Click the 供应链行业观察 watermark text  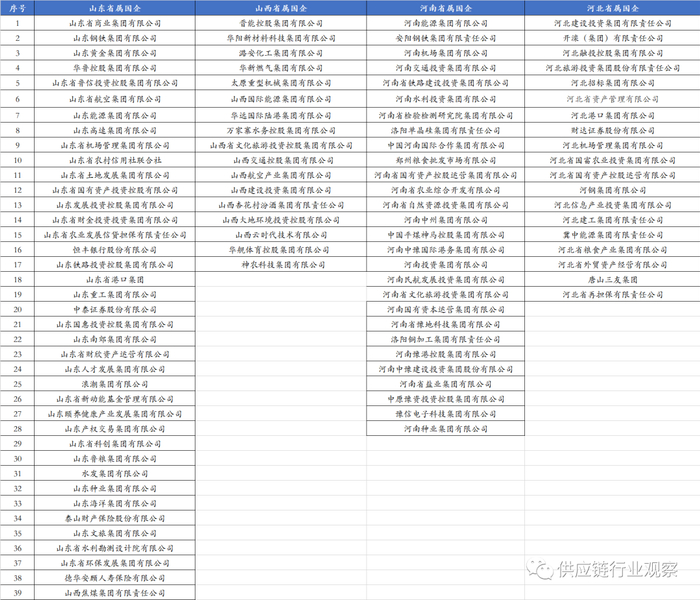(617, 569)
